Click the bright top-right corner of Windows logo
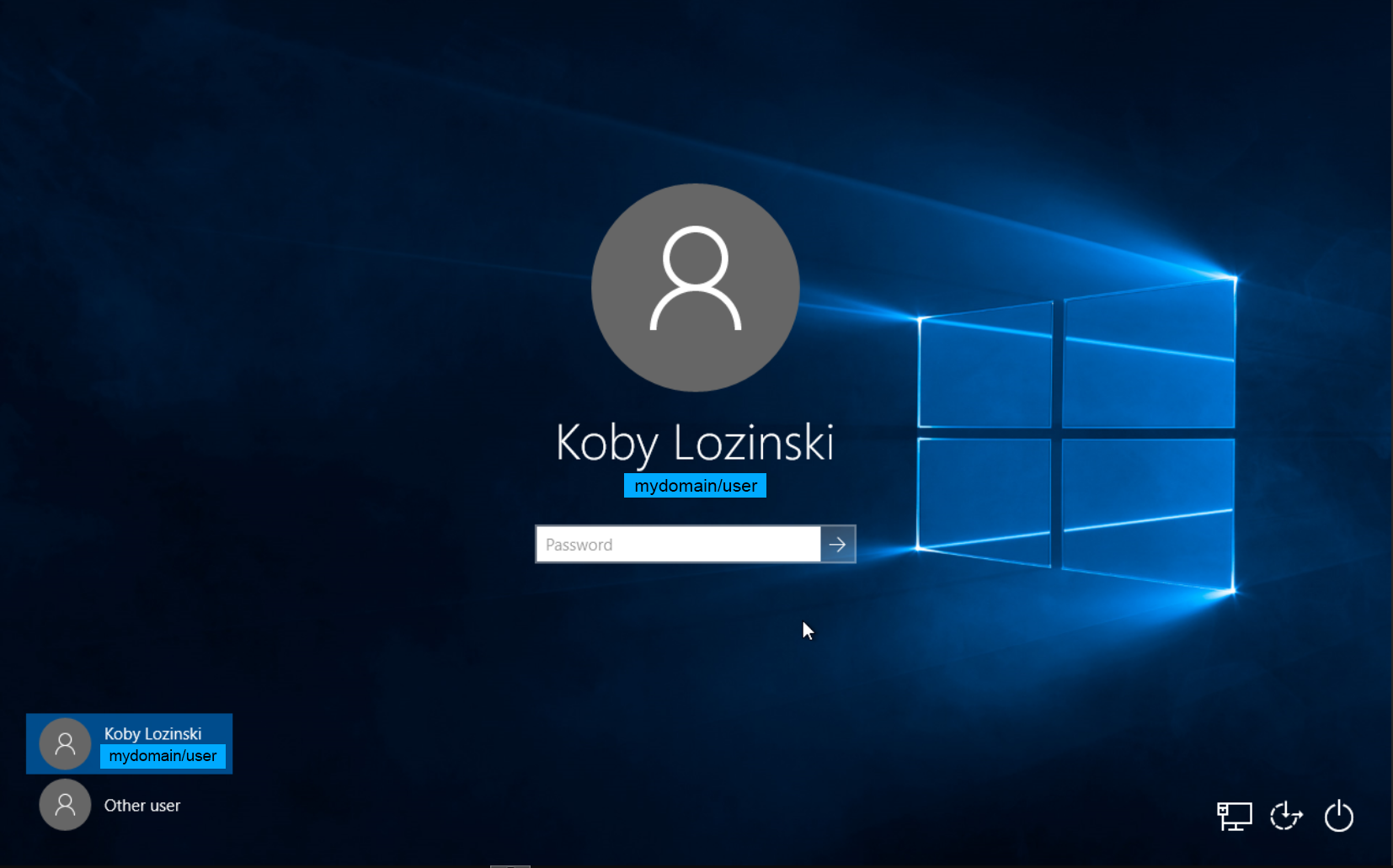Image resolution: width=1393 pixels, height=868 pixels. [1234, 278]
